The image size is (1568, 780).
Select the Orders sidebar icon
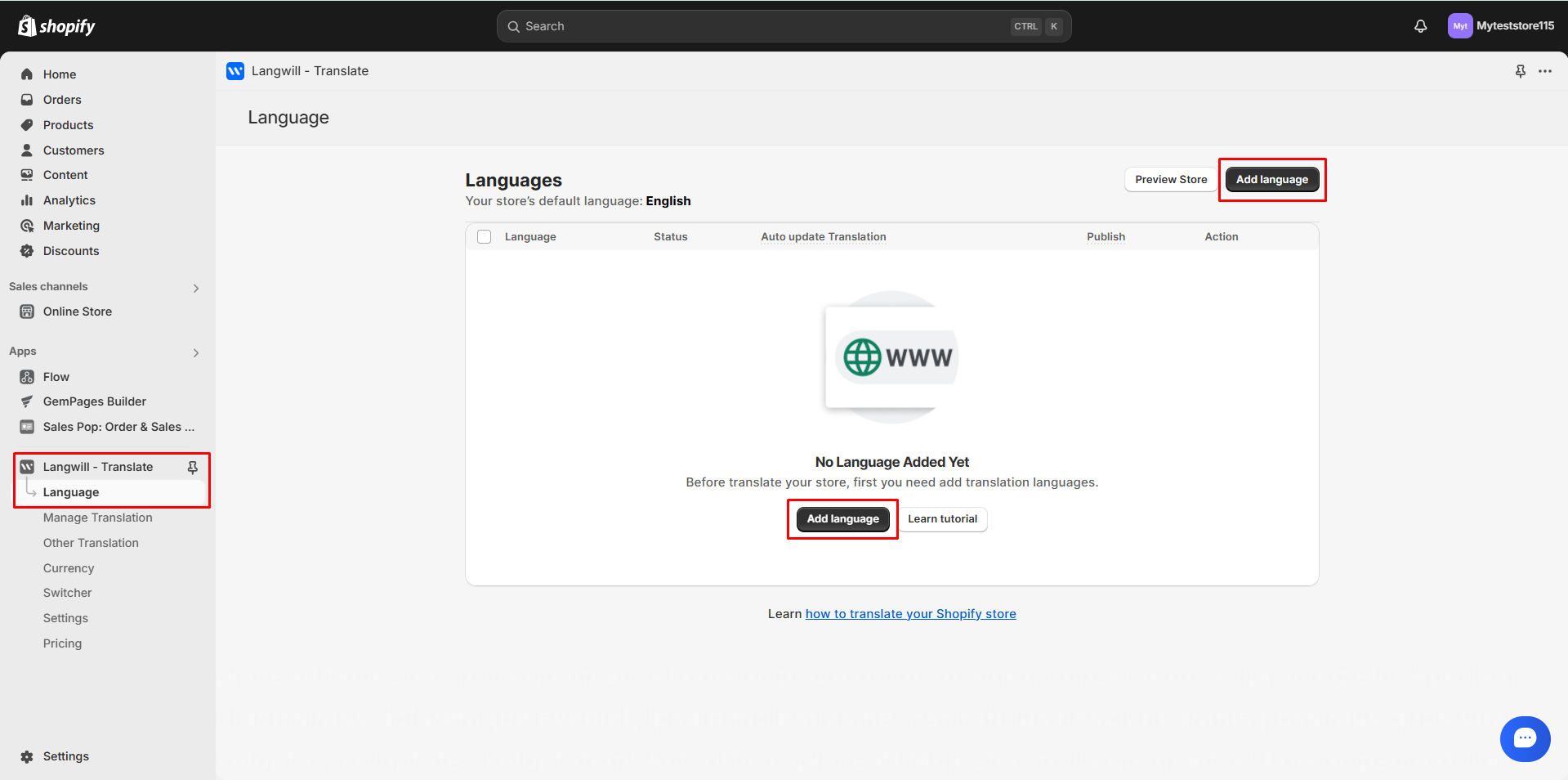27,99
